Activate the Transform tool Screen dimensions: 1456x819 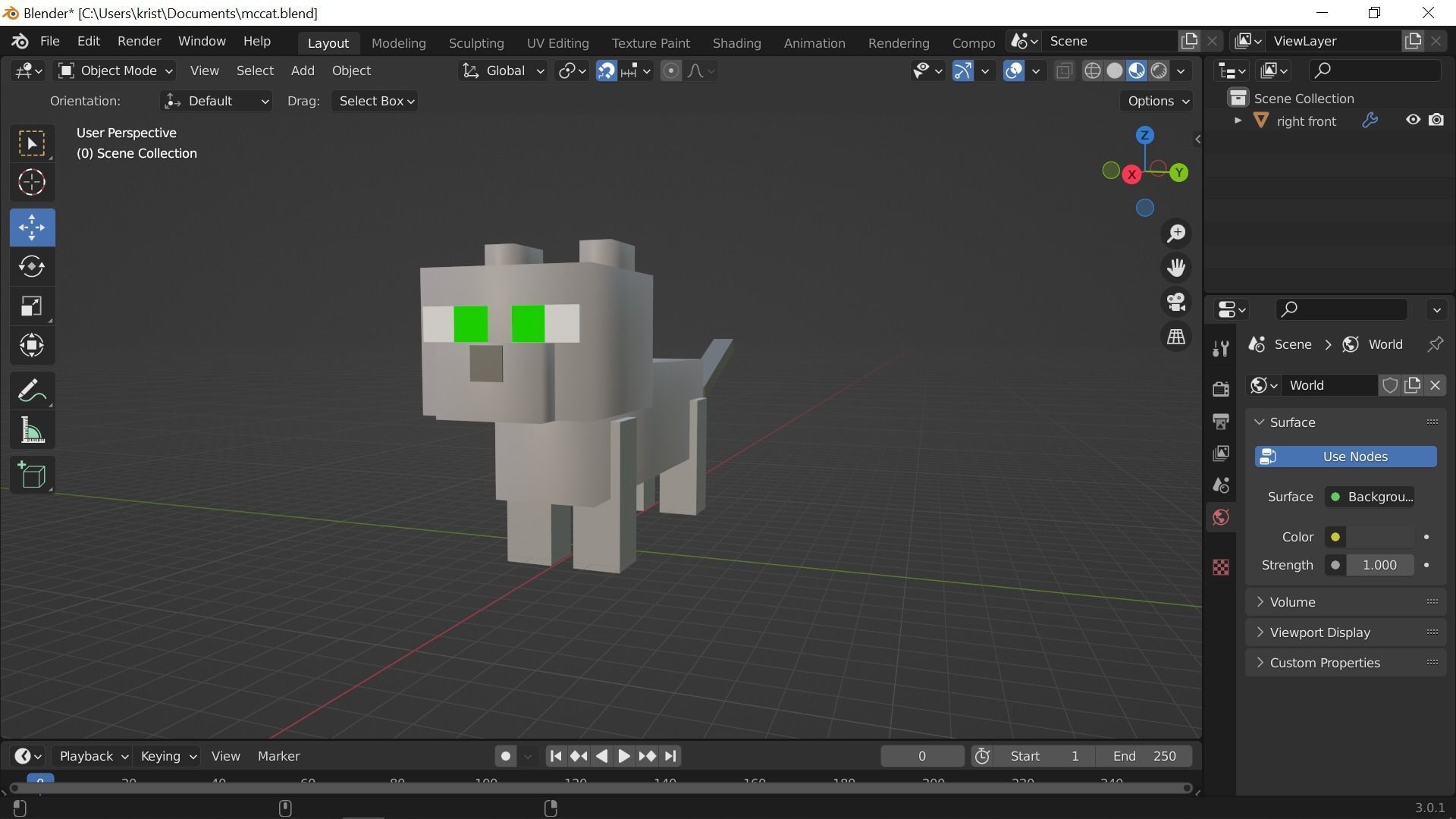[32, 346]
